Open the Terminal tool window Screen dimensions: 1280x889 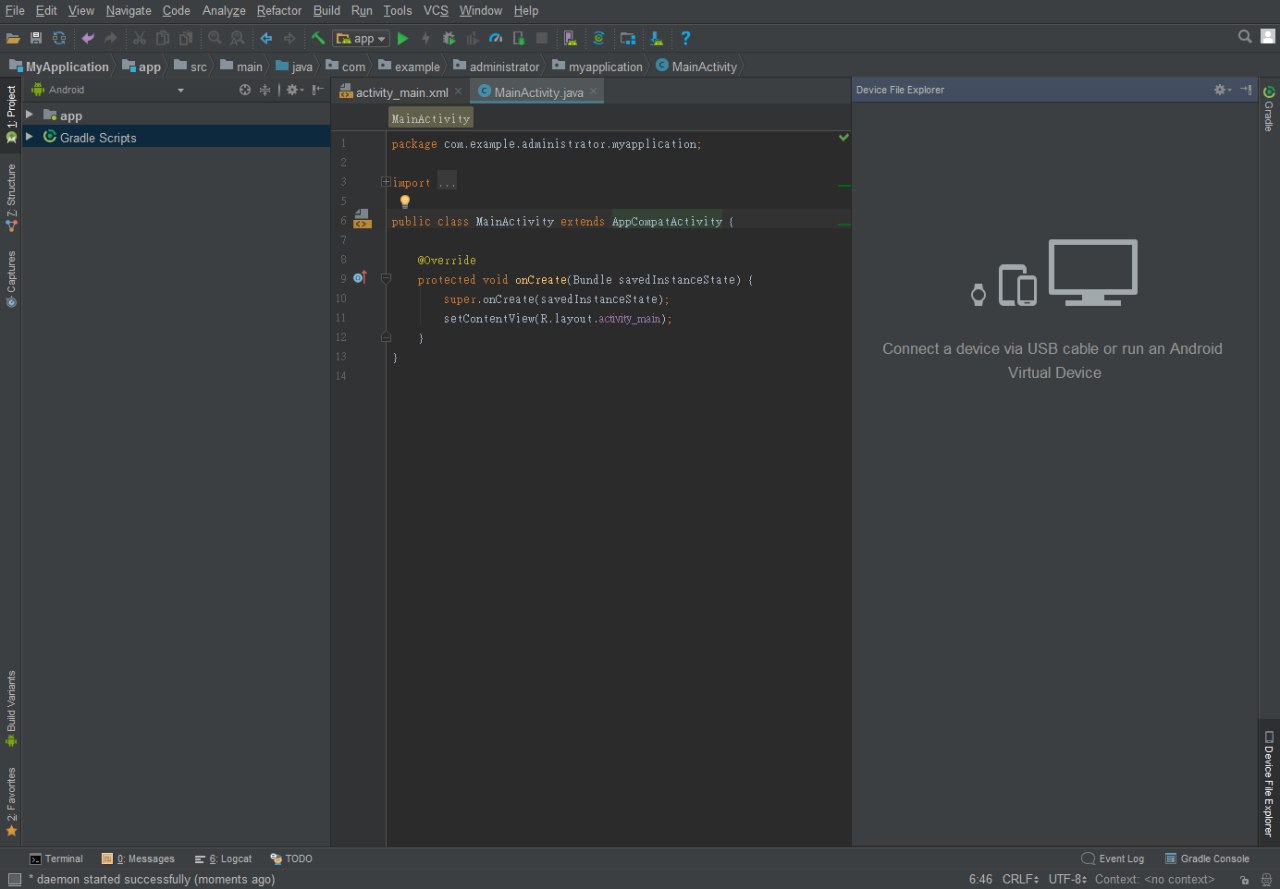point(56,859)
